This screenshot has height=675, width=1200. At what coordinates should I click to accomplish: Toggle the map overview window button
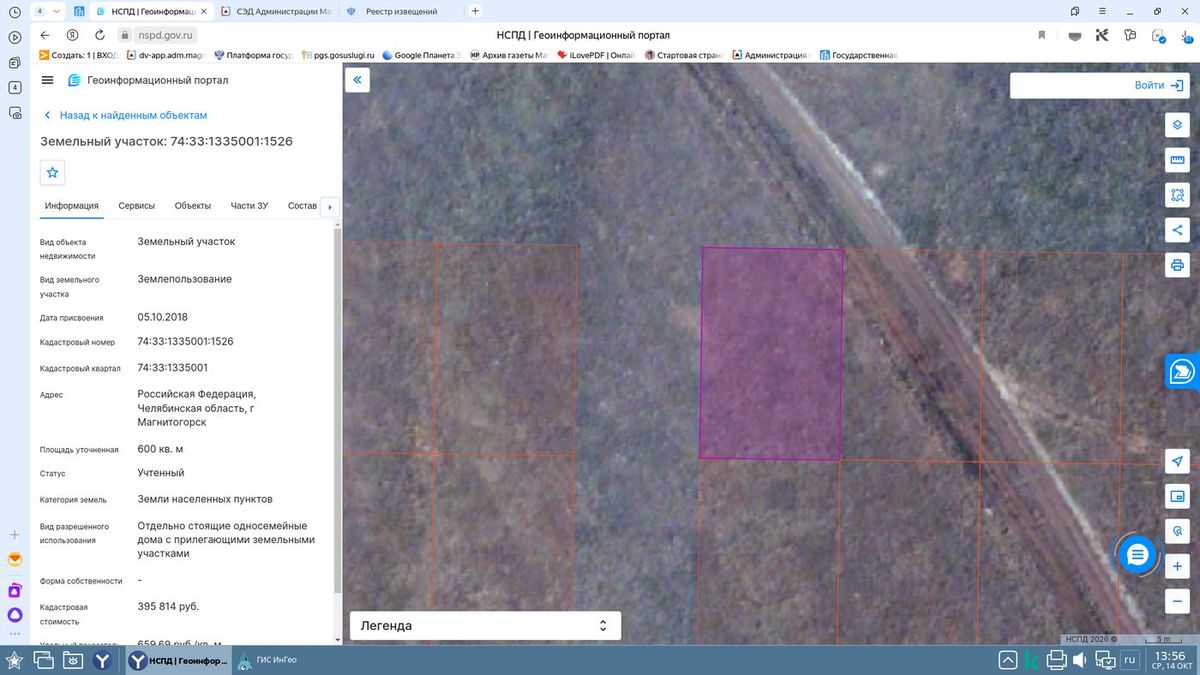[x=1177, y=496]
